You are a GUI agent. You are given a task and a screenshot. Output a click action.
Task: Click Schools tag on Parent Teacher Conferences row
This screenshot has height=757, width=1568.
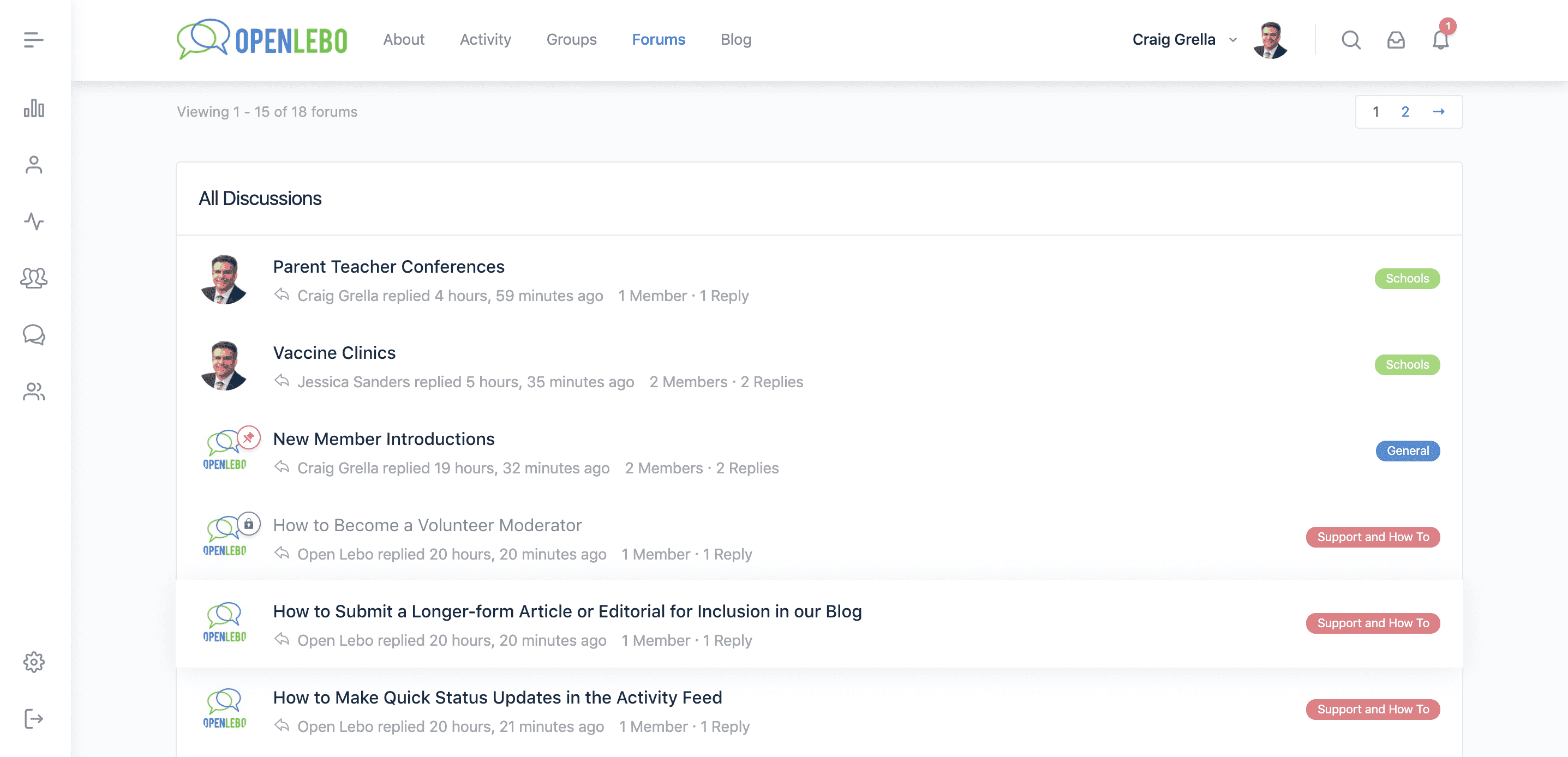1407,279
